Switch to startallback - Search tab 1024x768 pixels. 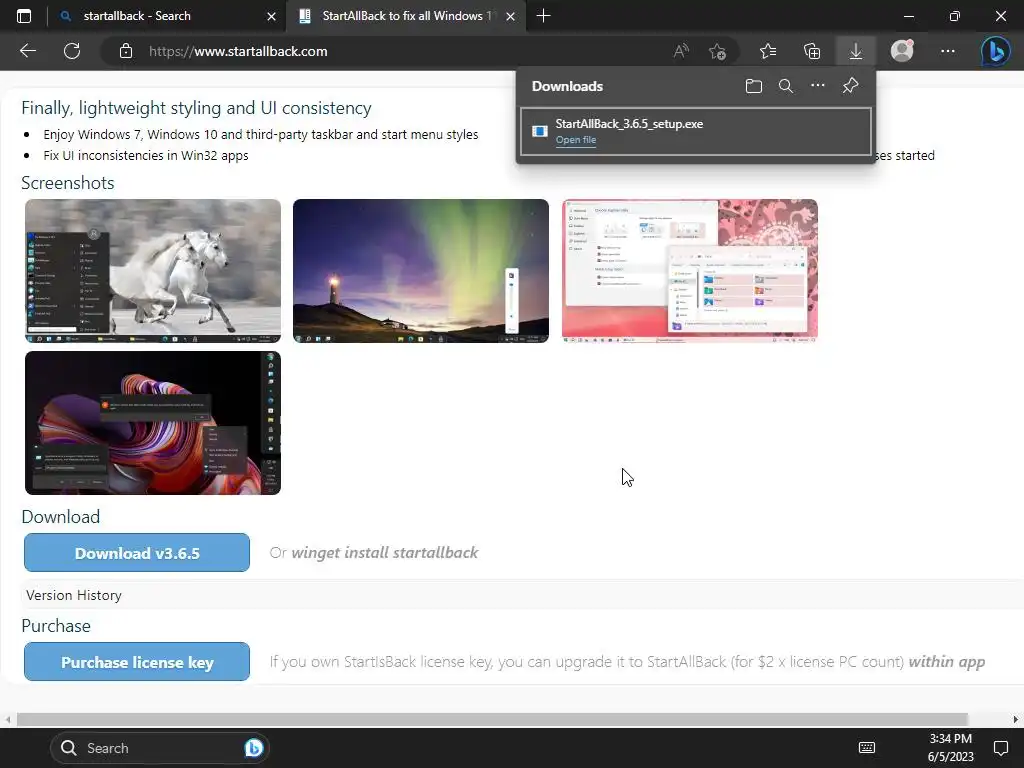tap(168, 16)
